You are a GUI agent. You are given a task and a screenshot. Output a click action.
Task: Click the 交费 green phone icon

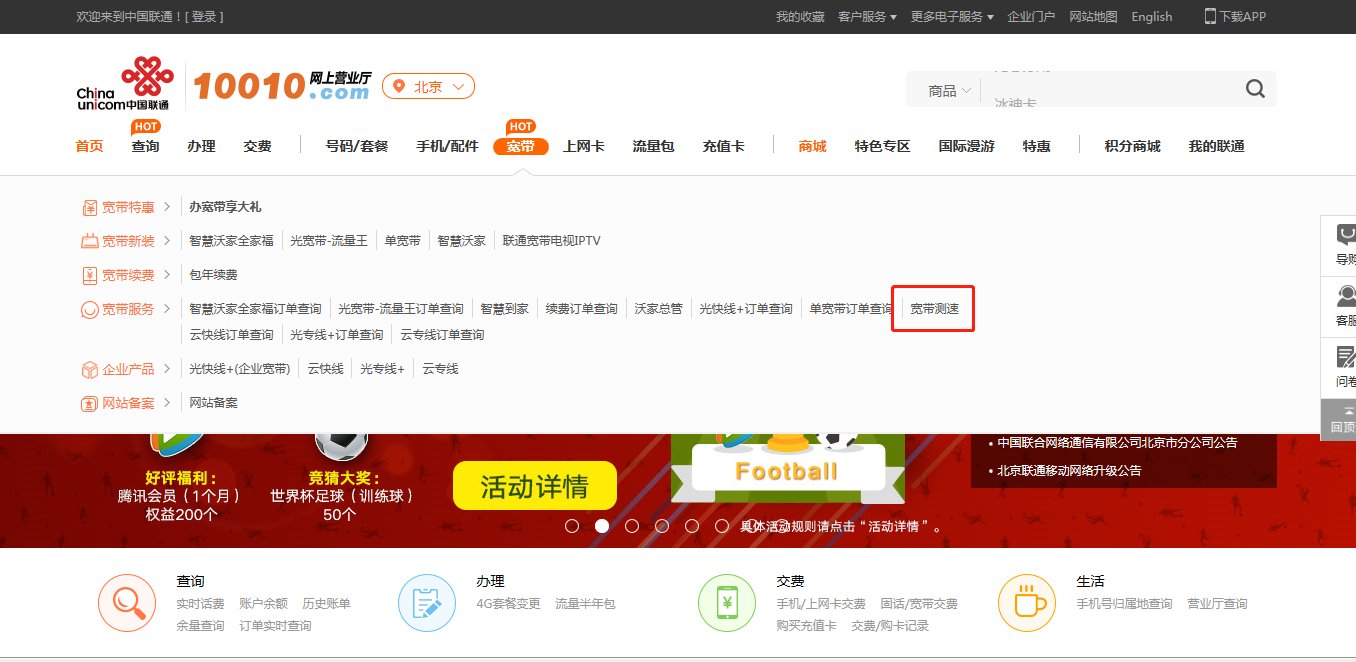click(727, 602)
